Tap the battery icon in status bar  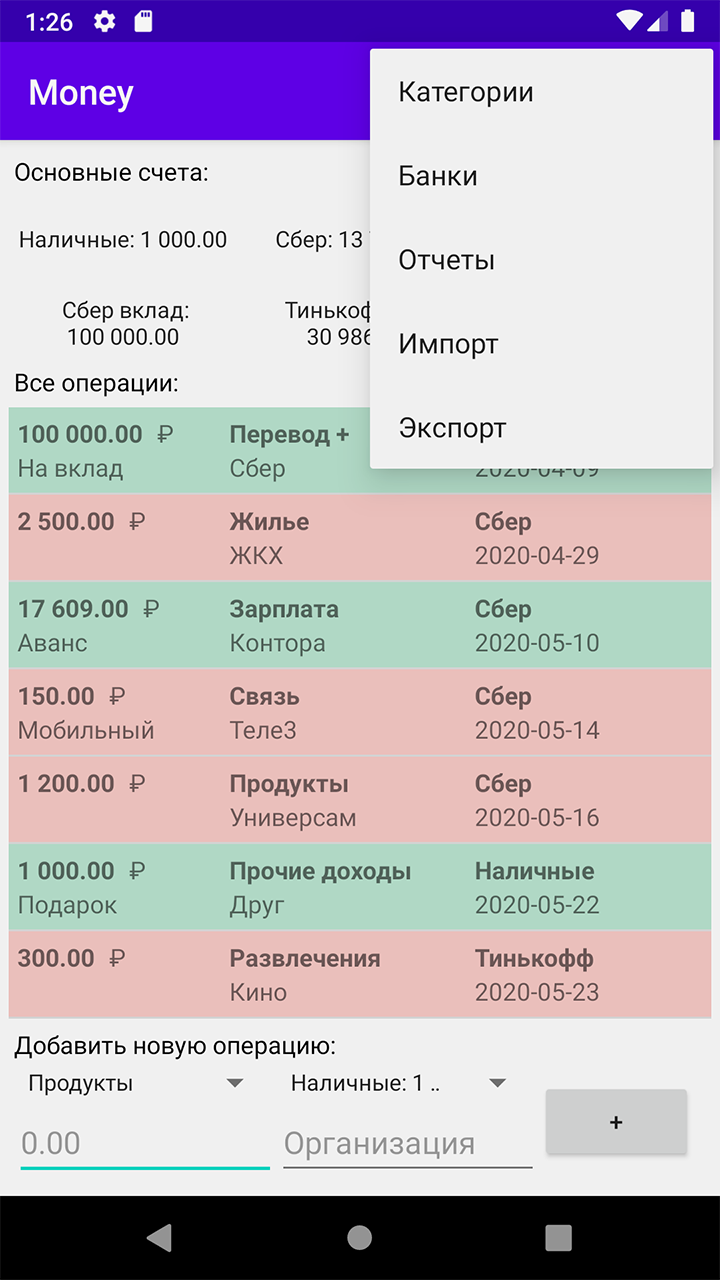tap(687, 21)
